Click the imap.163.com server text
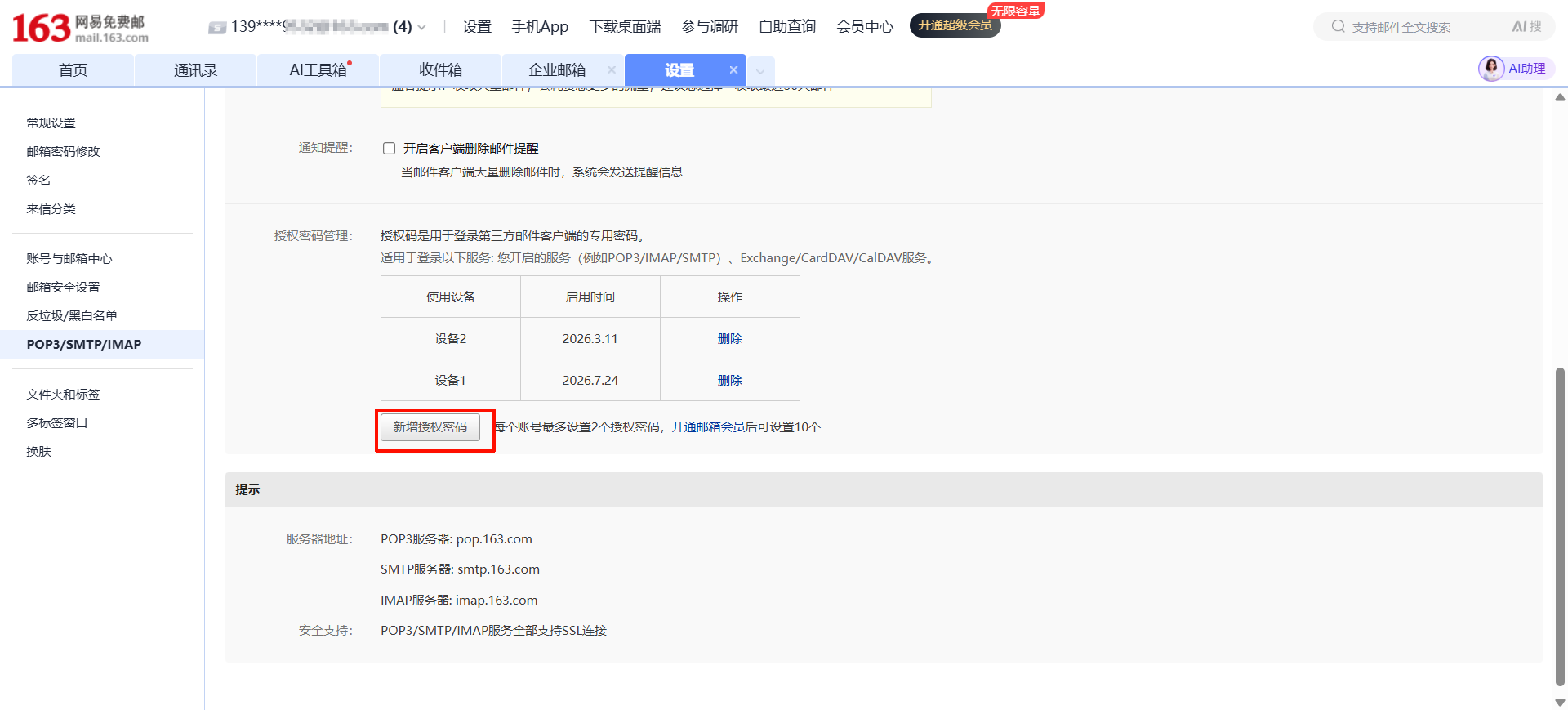The height and width of the screenshot is (710, 1568). (497, 601)
